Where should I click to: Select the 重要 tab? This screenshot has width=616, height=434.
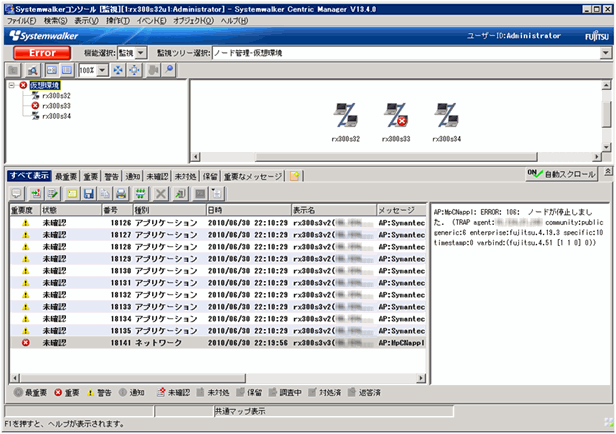(x=91, y=176)
